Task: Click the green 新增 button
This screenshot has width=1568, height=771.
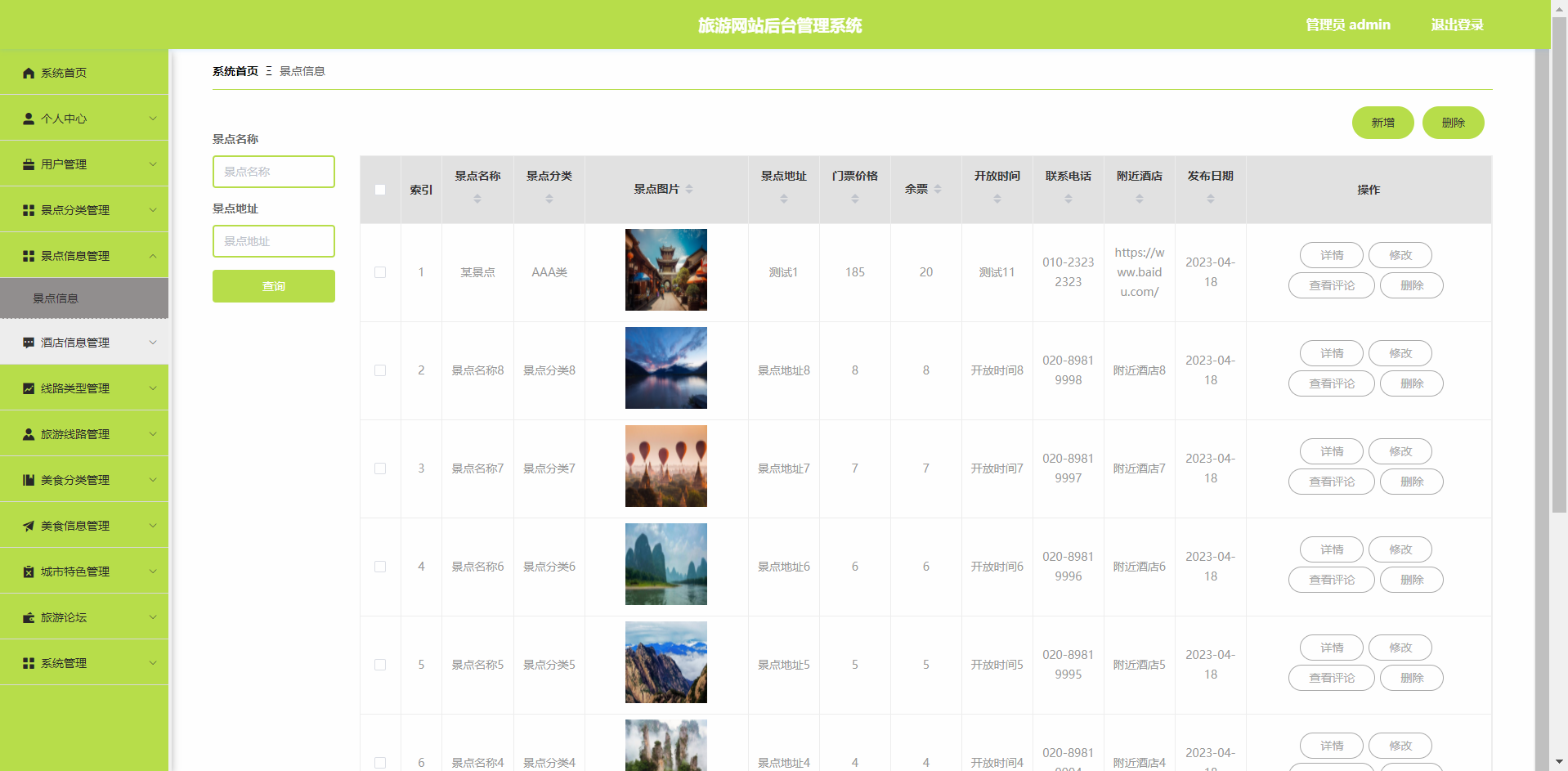Action: (1382, 123)
